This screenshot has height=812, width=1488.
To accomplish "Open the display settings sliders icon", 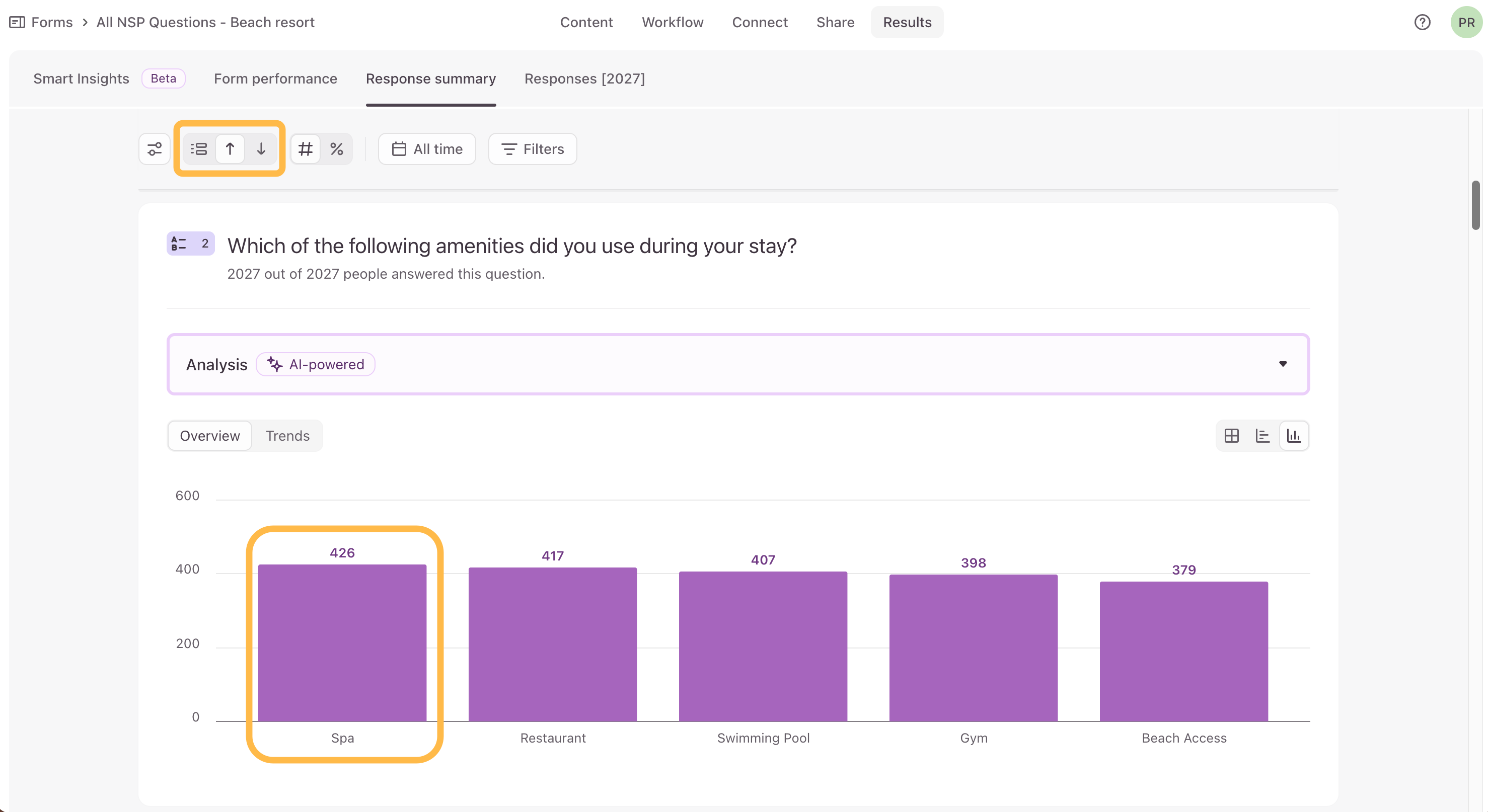I will click(x=154, y=149).
